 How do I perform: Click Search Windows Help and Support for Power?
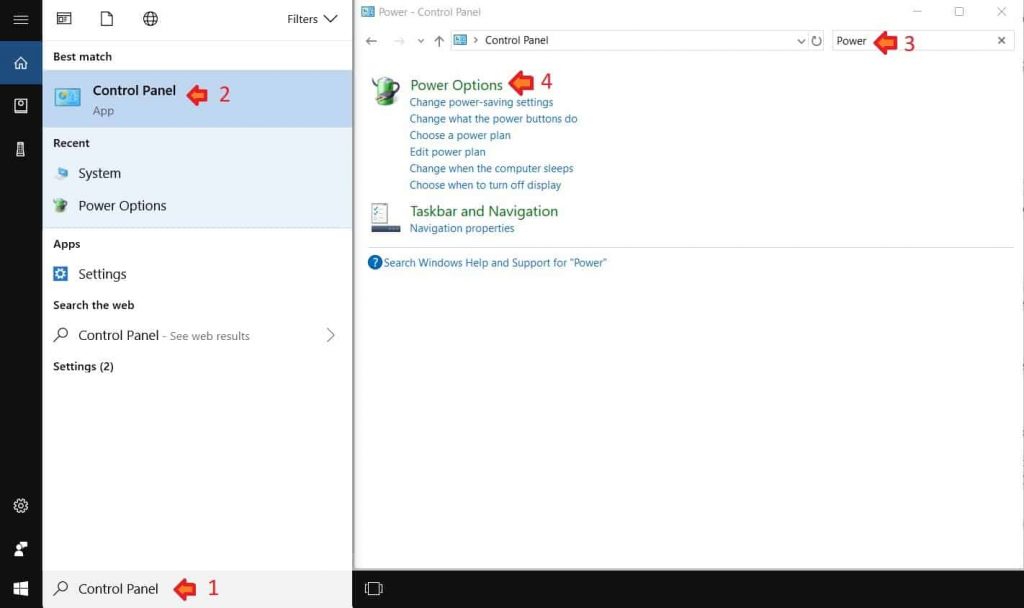(x=492, y=263)
